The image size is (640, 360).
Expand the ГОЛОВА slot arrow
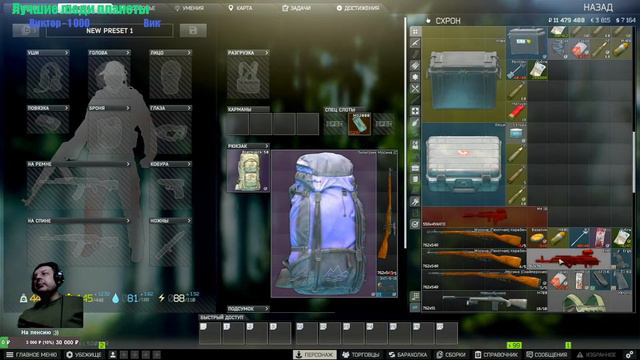point(128,53)
